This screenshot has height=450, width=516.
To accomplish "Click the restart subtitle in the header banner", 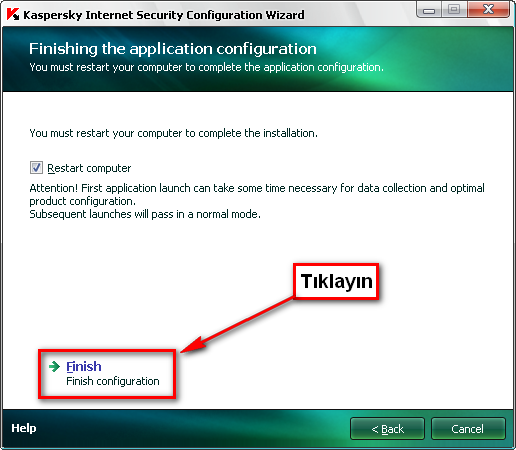I will 206,67.
